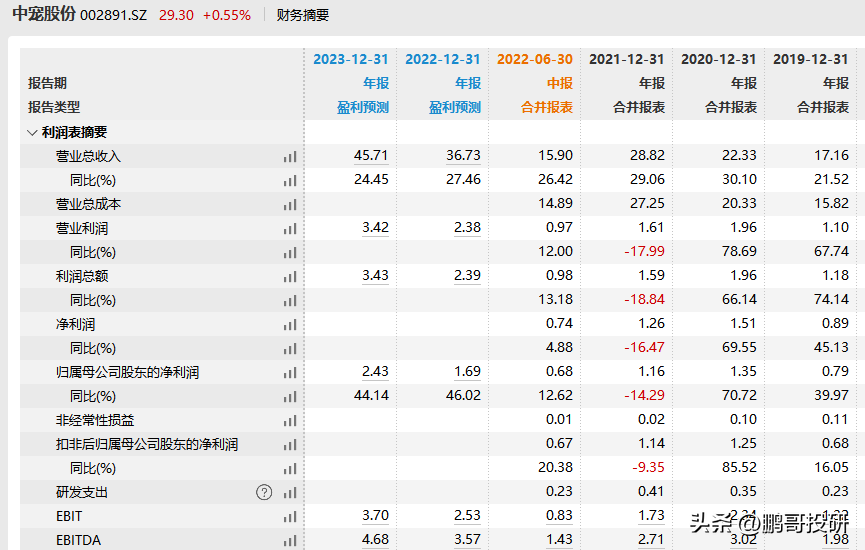Click the stock price 29.30

(177, 15)
